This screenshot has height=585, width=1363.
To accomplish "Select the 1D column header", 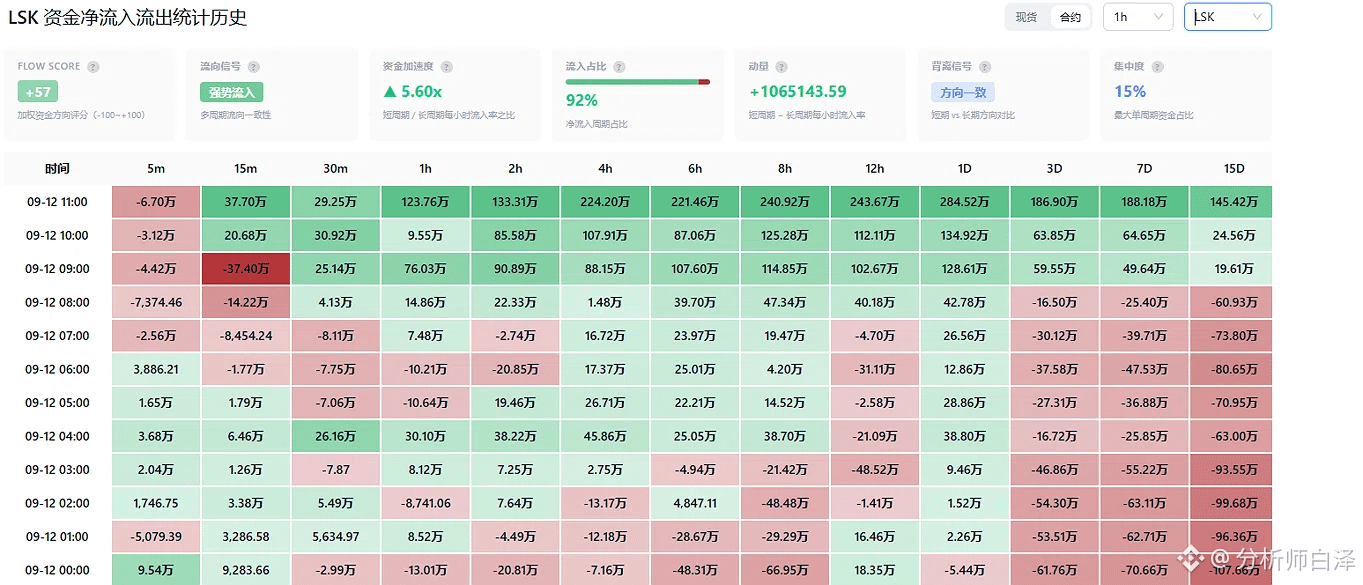I will 965,169.
